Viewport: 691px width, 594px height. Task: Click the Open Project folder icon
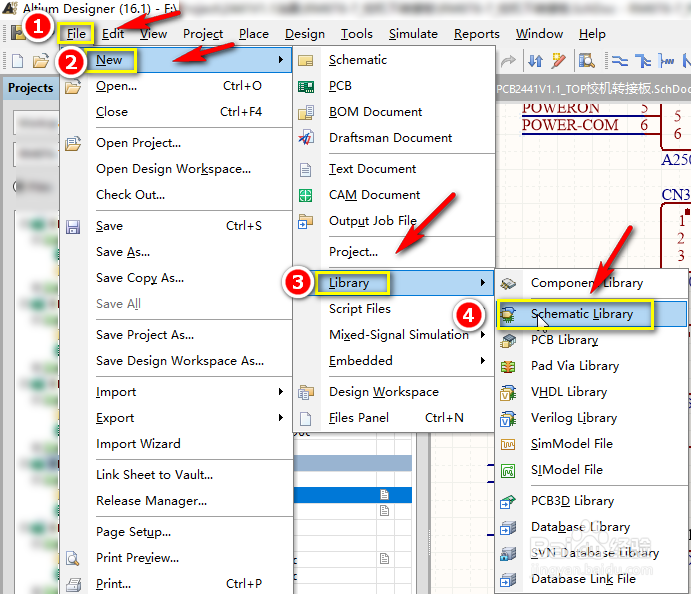coord(73,143)
